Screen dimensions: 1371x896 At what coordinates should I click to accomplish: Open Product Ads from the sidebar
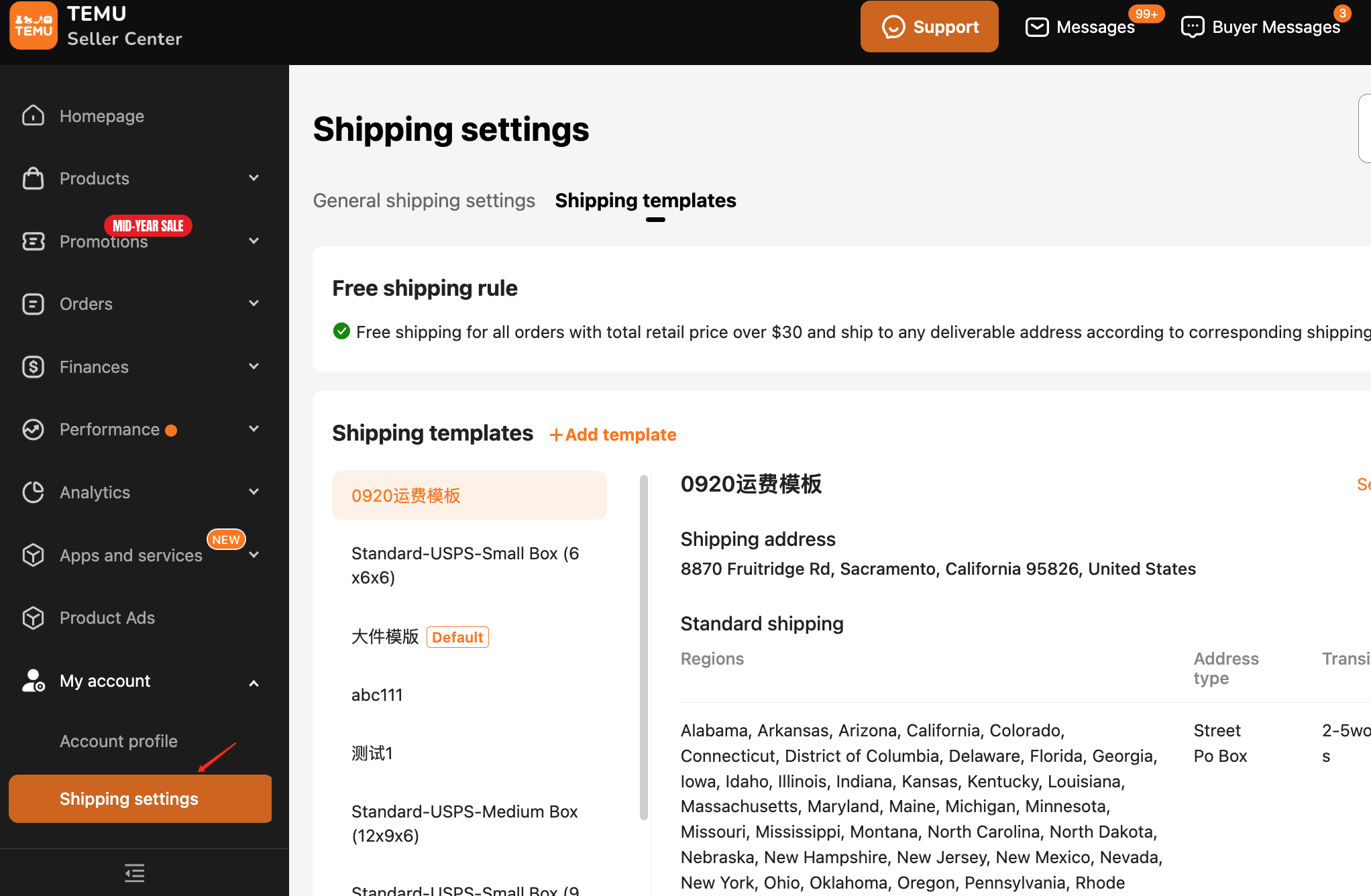(x=107, y=618)
